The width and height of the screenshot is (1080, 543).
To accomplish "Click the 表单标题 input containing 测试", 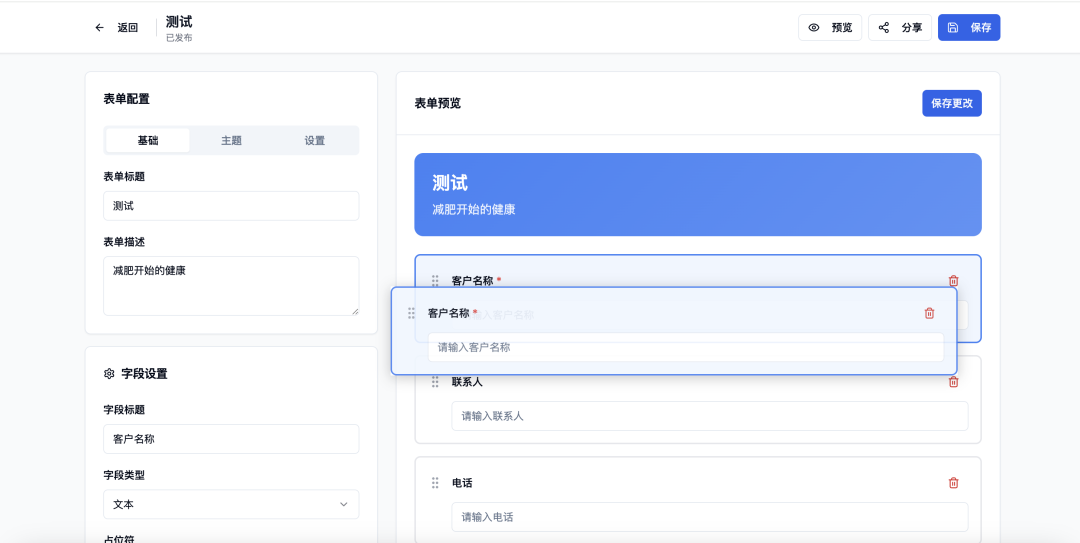I will [x=231, y=206].
